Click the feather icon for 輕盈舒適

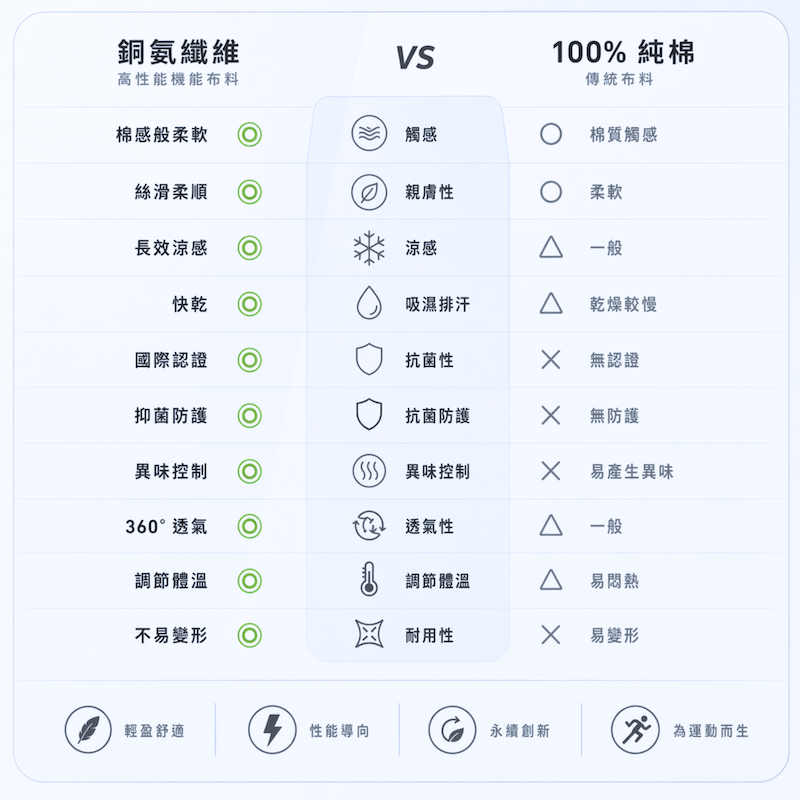88,730
